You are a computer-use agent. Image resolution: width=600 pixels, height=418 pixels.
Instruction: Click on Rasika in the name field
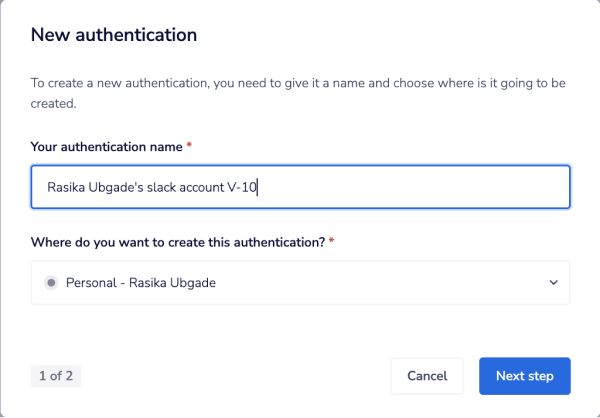[x=67, y=187]
